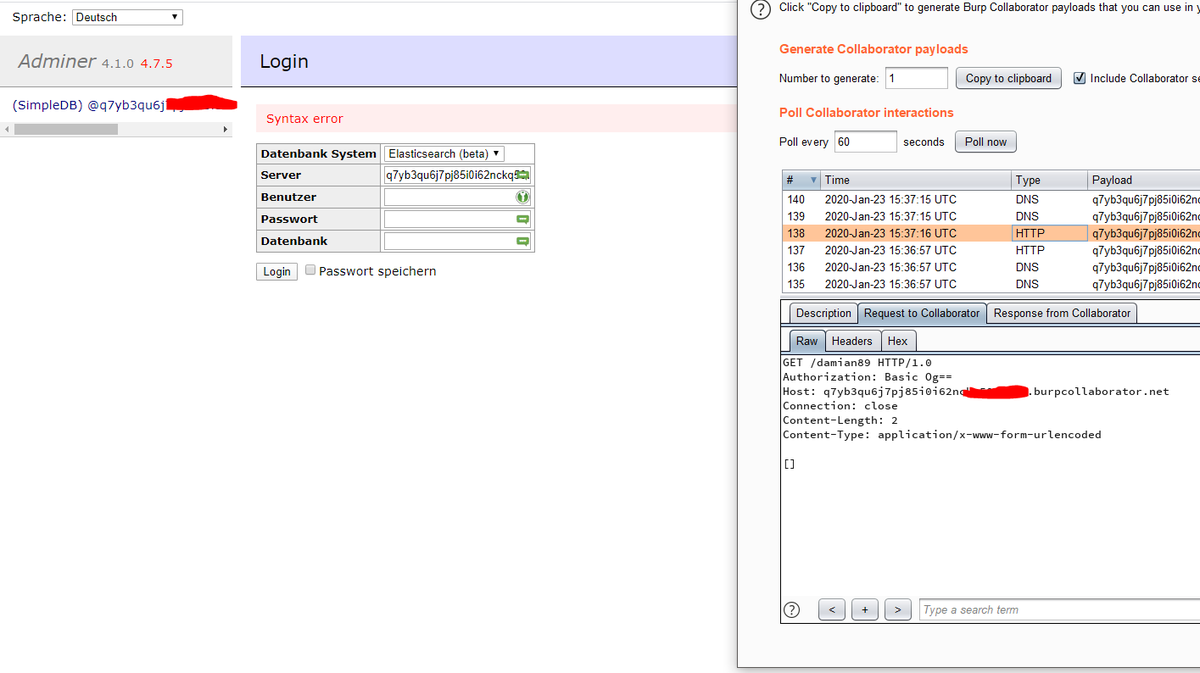1200x673 pixels.
Task: Click the Server input field
Action: [458, 175]
